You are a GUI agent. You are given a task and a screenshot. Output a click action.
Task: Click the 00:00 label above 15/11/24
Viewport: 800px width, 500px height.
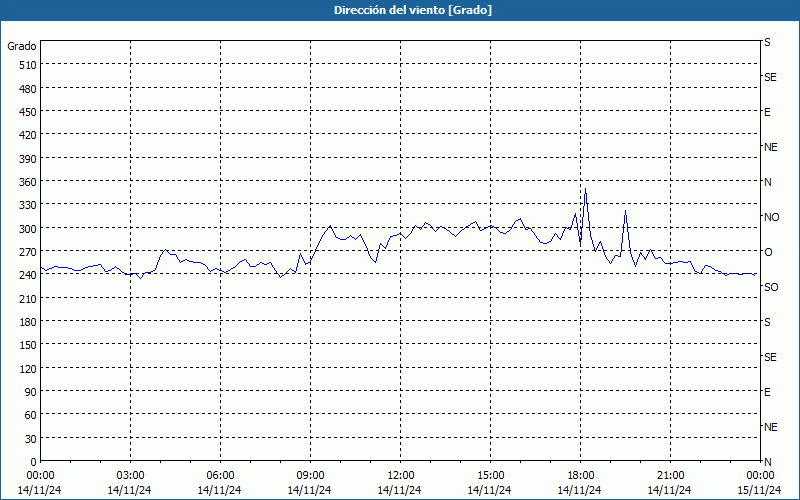pyautogui.click(x=760, y=476)
